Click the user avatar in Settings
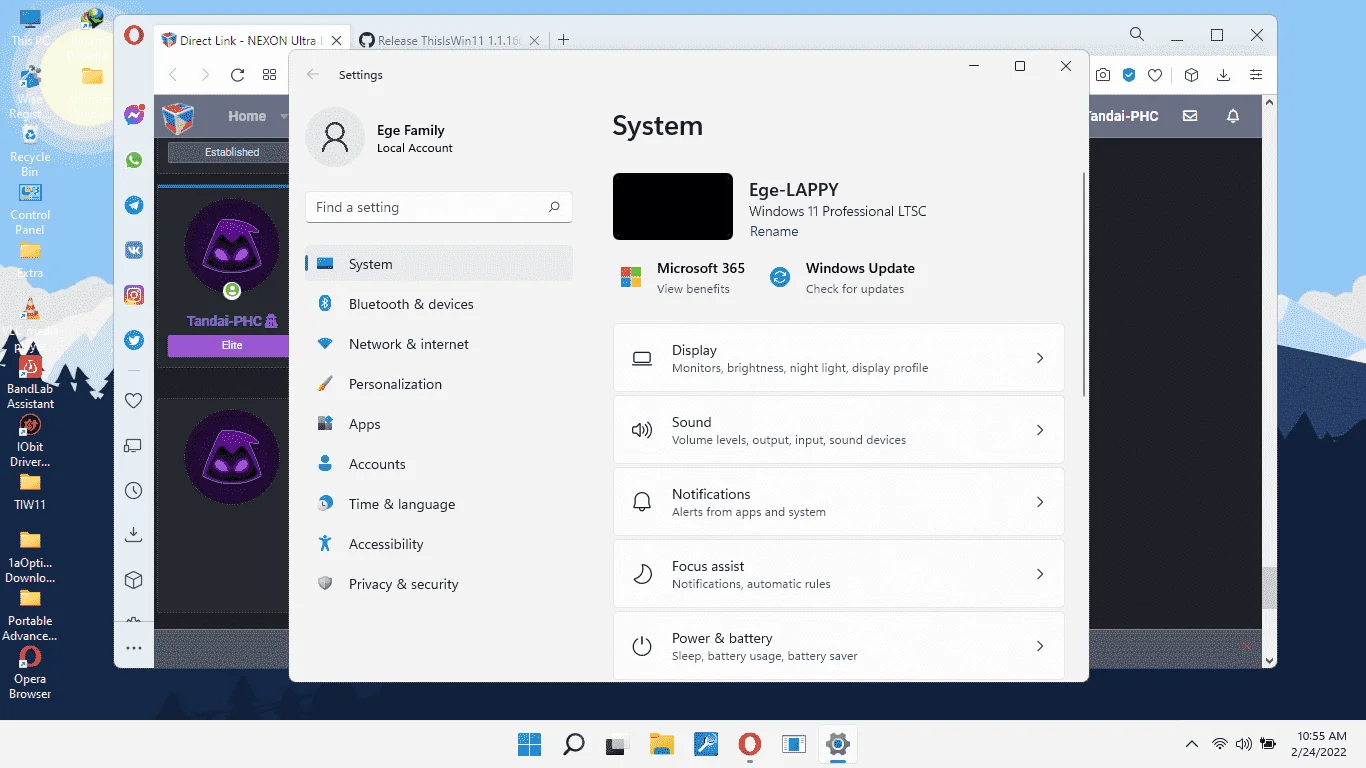The height and width of the screenshot is (768, 1366). point(335,137)
